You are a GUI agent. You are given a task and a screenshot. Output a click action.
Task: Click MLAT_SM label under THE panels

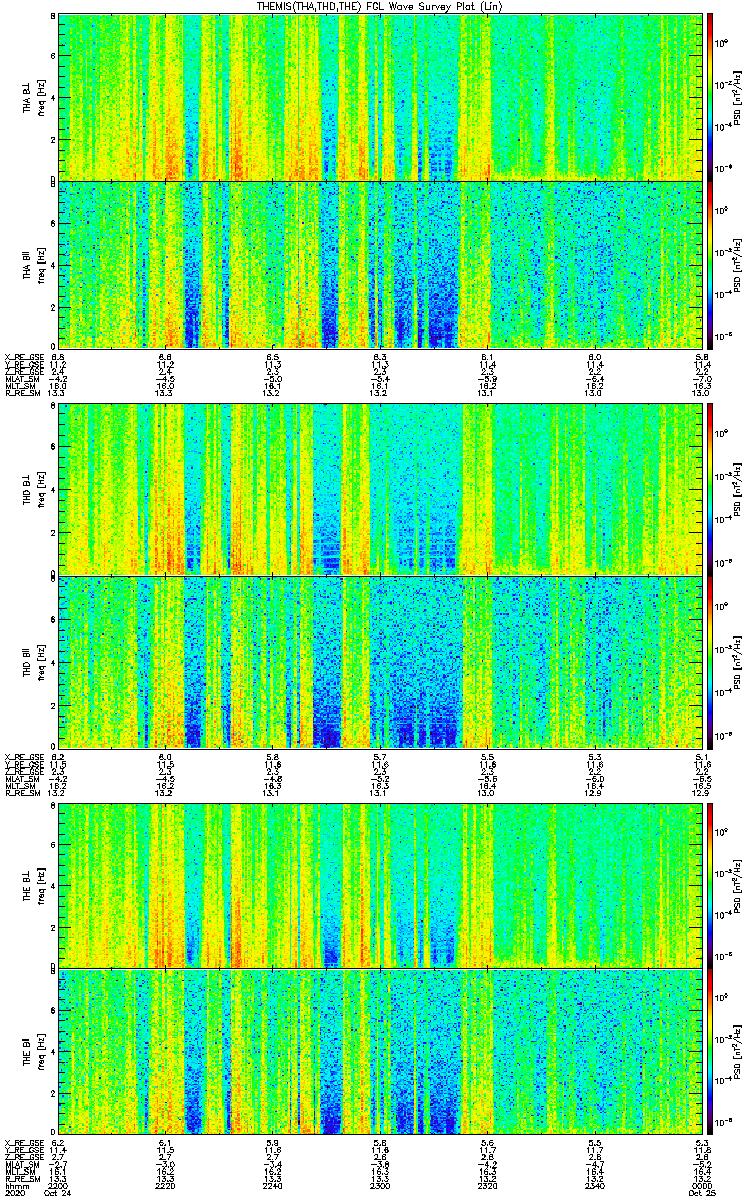[x=21, y=1166]
